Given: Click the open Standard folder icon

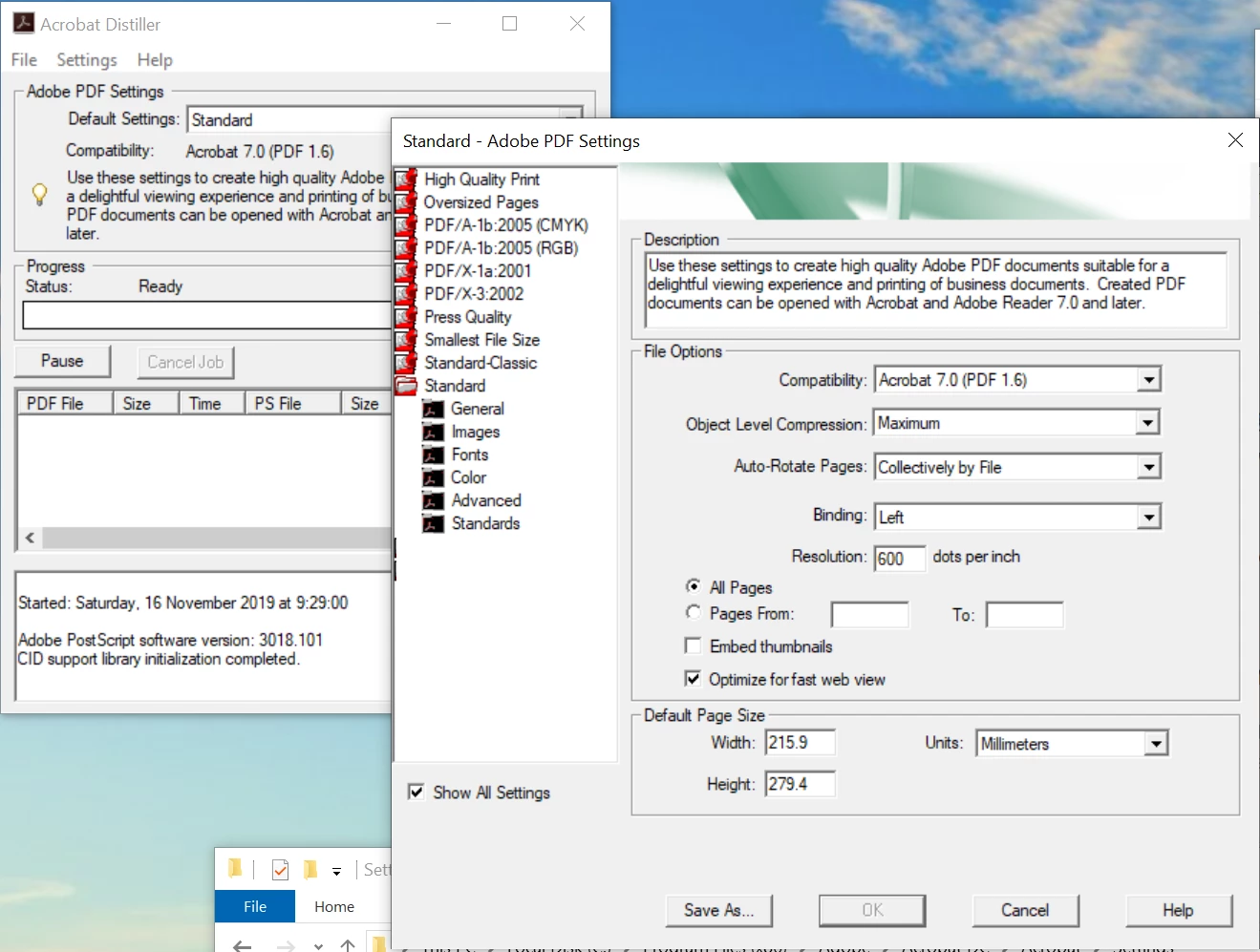Looking at the screenshot, I should click(x=406, y=385).
